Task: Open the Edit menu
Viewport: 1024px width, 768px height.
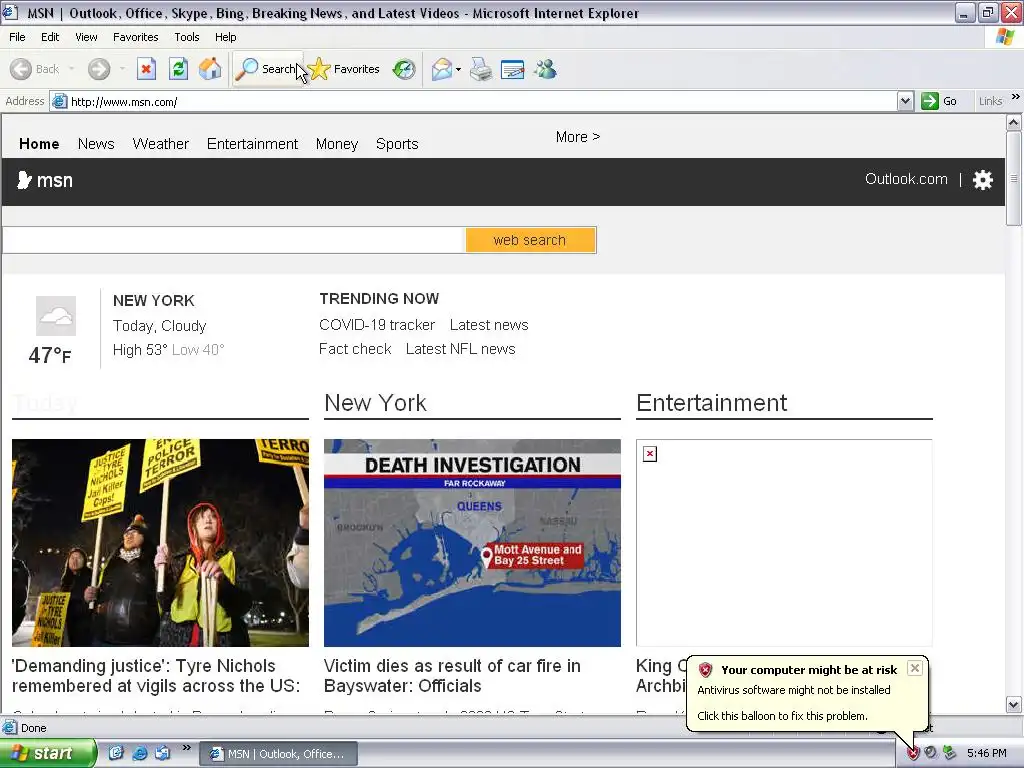Action: [x=50, y=37]
